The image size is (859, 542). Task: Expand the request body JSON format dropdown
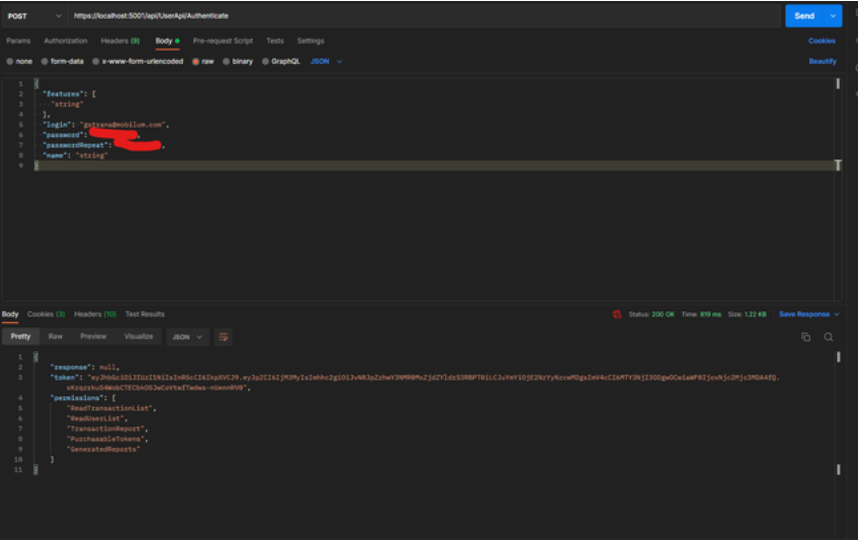click(326, 61)
